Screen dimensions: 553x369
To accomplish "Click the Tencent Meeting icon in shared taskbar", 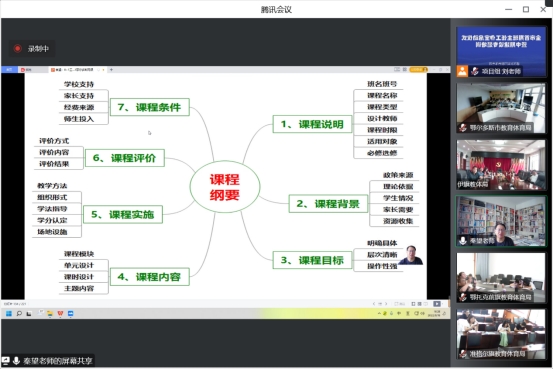I will pos(71,314).
